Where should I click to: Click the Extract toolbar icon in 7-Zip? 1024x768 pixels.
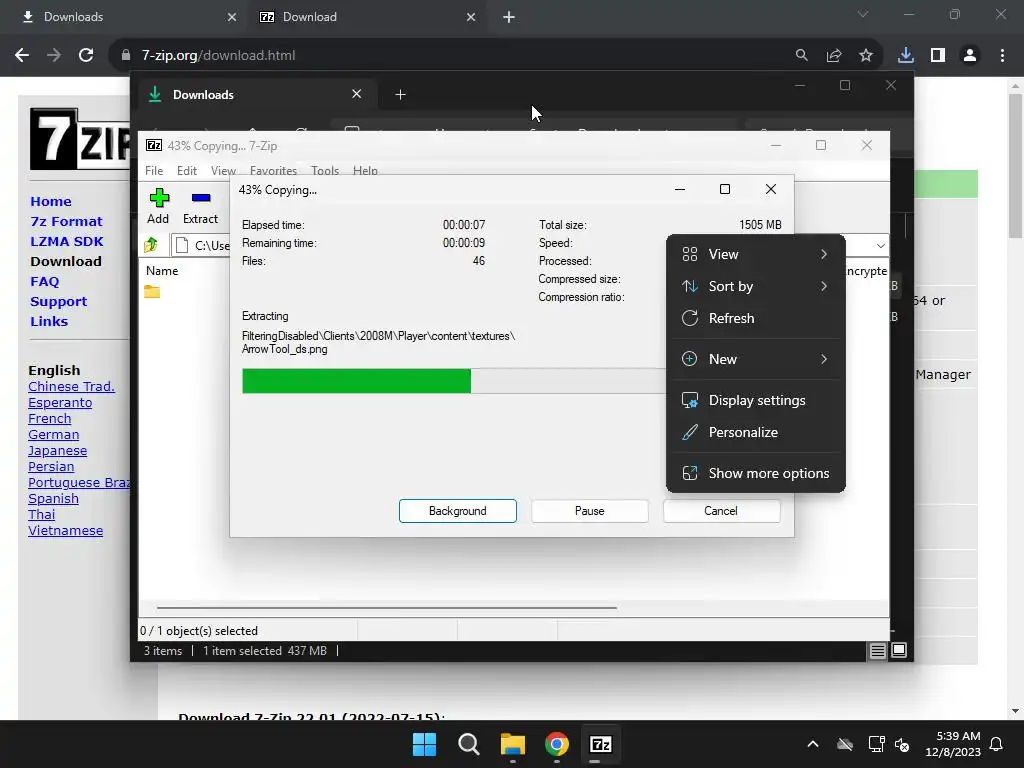pos(200,198)
